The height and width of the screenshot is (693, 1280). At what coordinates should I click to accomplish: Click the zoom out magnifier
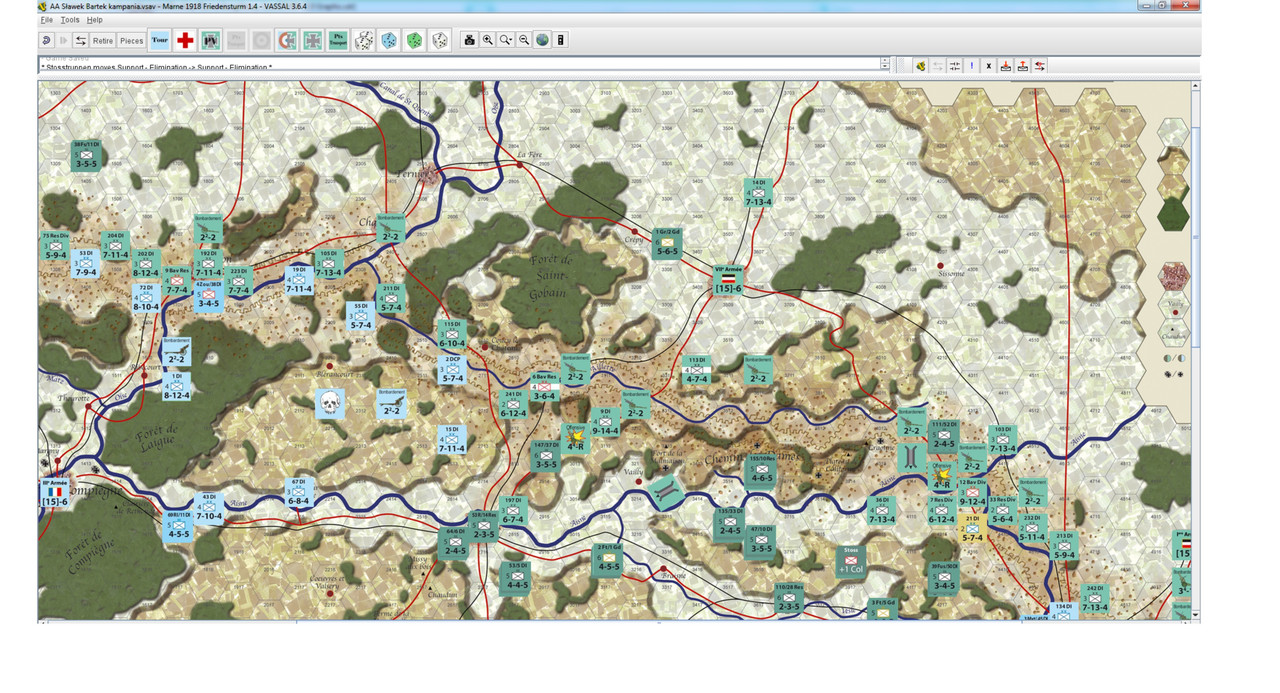coord(524,40)
